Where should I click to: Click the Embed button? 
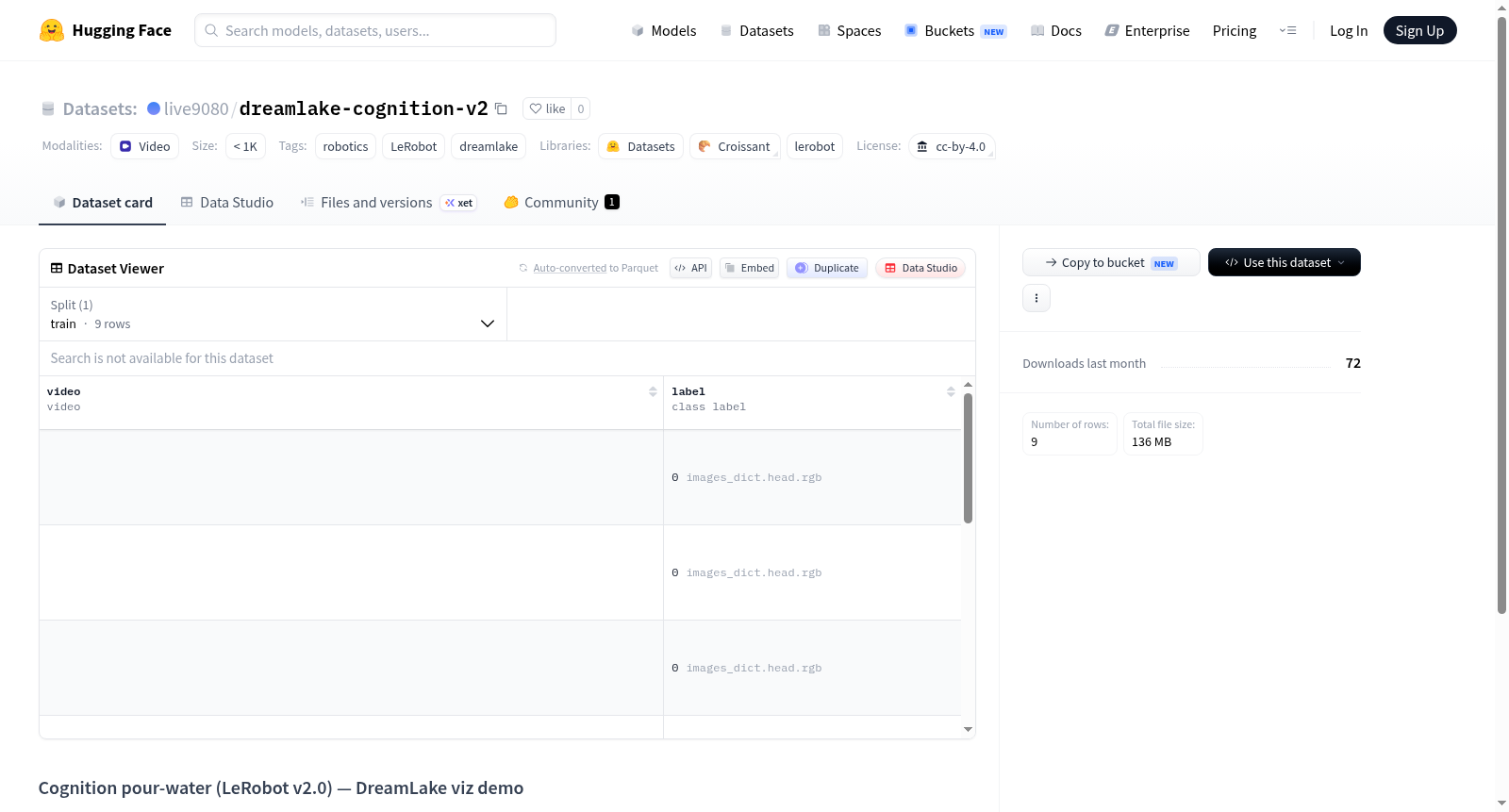pos(749,268)
